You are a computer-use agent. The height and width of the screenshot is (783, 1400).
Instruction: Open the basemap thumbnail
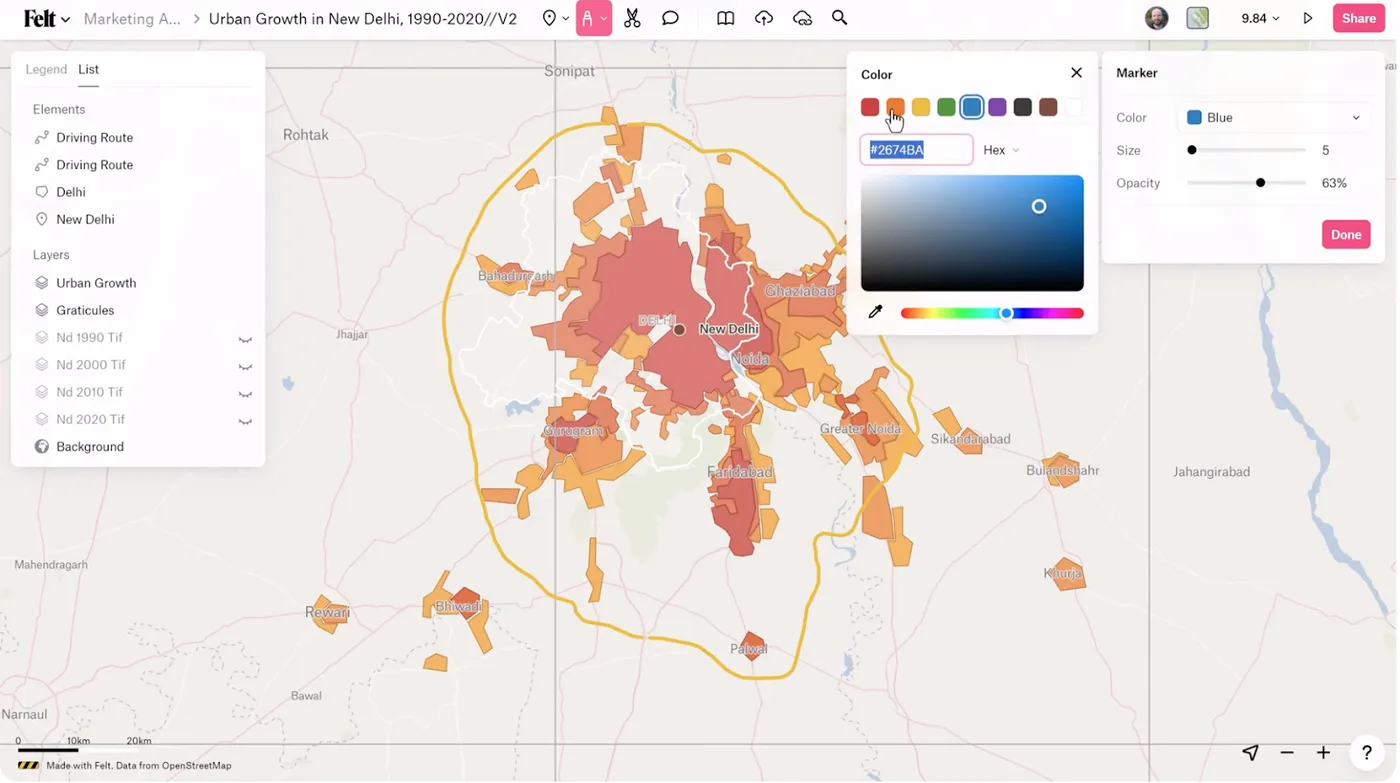pos(1198,18)
